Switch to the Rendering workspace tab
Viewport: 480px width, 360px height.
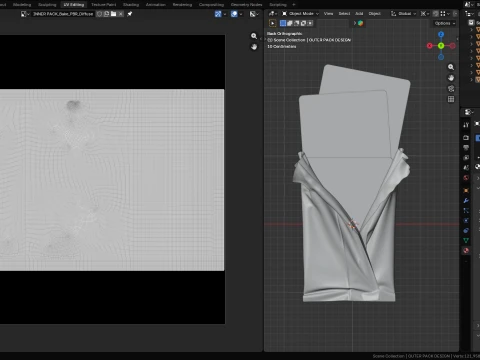pos(182,5)
